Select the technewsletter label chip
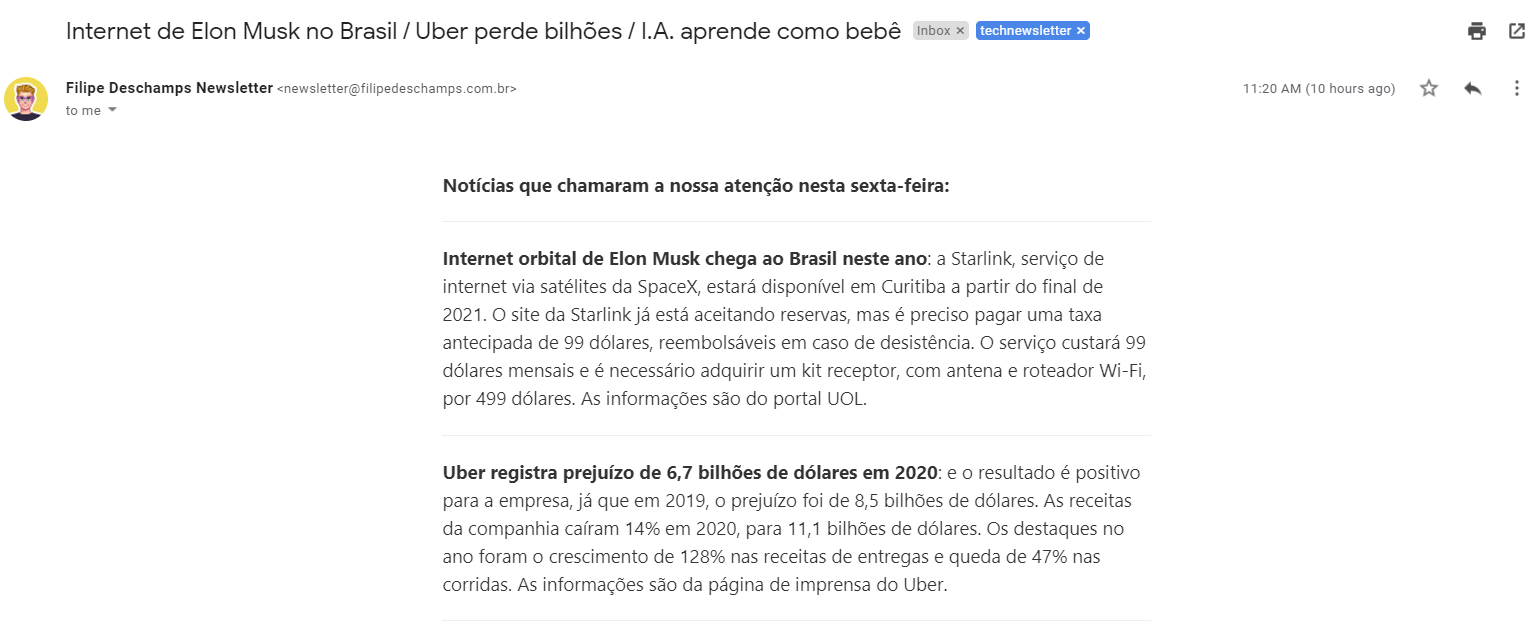The width and height of the screenshot is (1539, 629). [x=1025, y=30]
